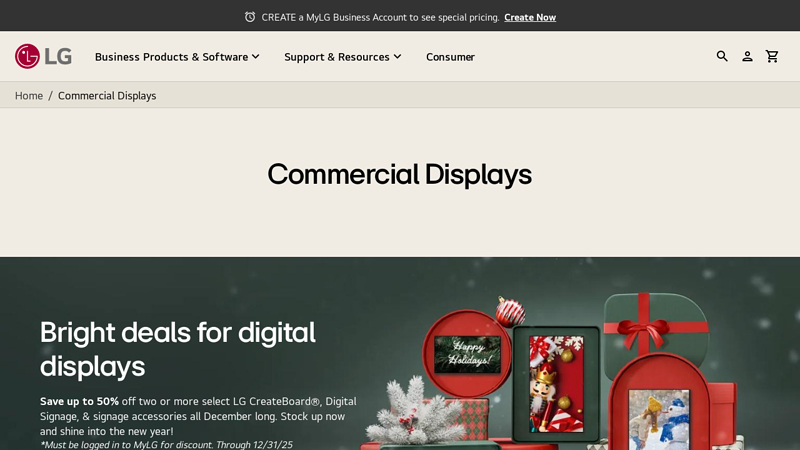Click the LG logo
The width and height of the screenshot is (800, 450).
43,56
